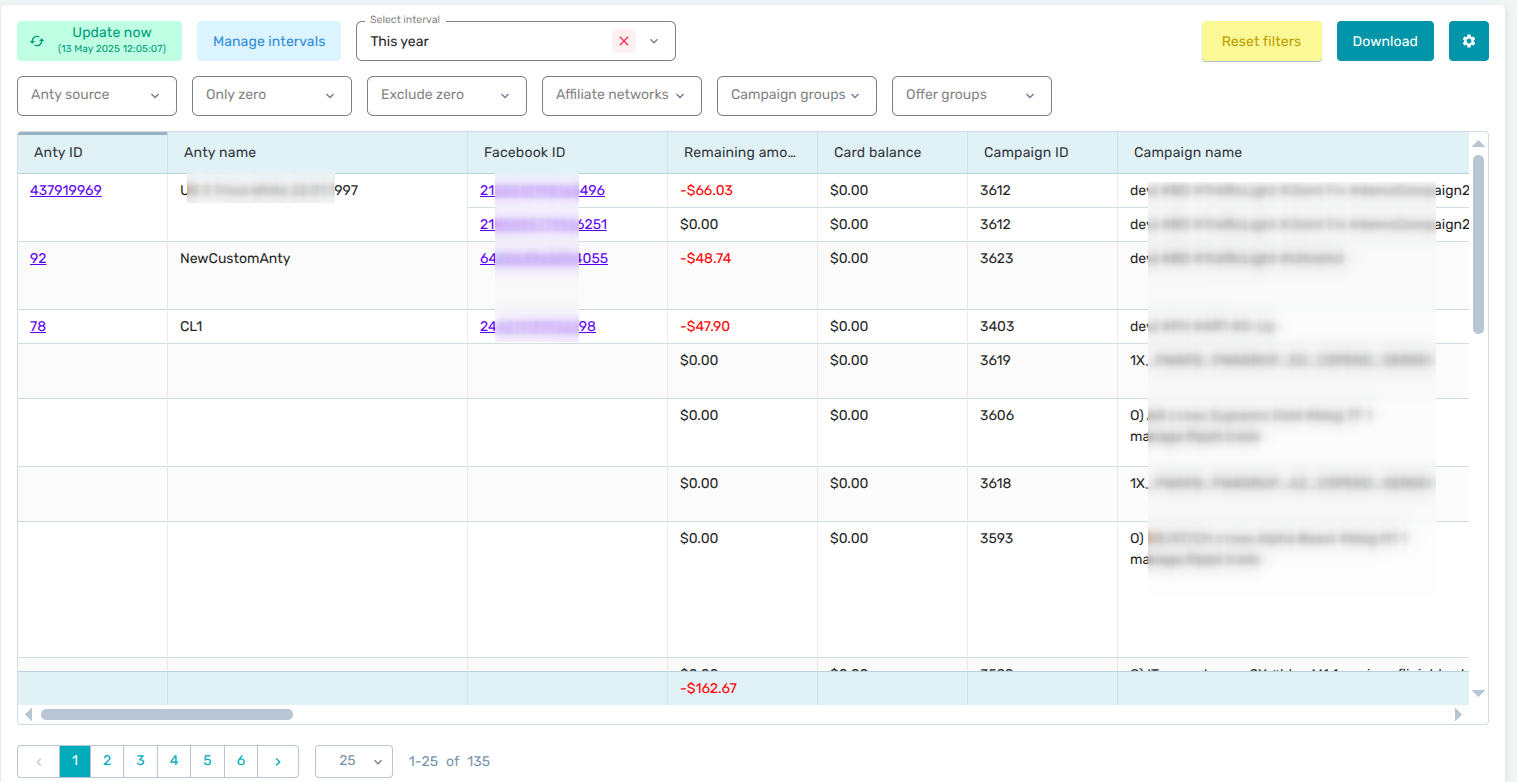Select the CL1 anty name cell
The height and width of the screenshot is (782, 1517).
click(x=317, y=326)
